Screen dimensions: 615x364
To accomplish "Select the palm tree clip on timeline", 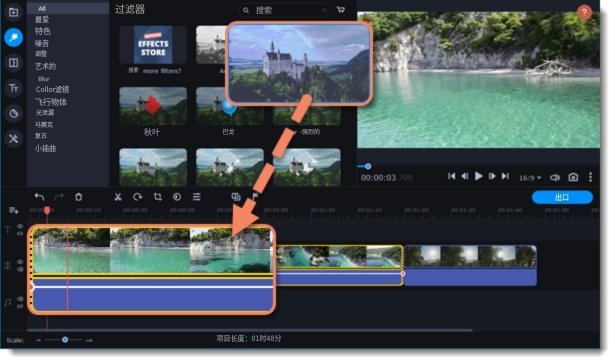I will [470, 265].
